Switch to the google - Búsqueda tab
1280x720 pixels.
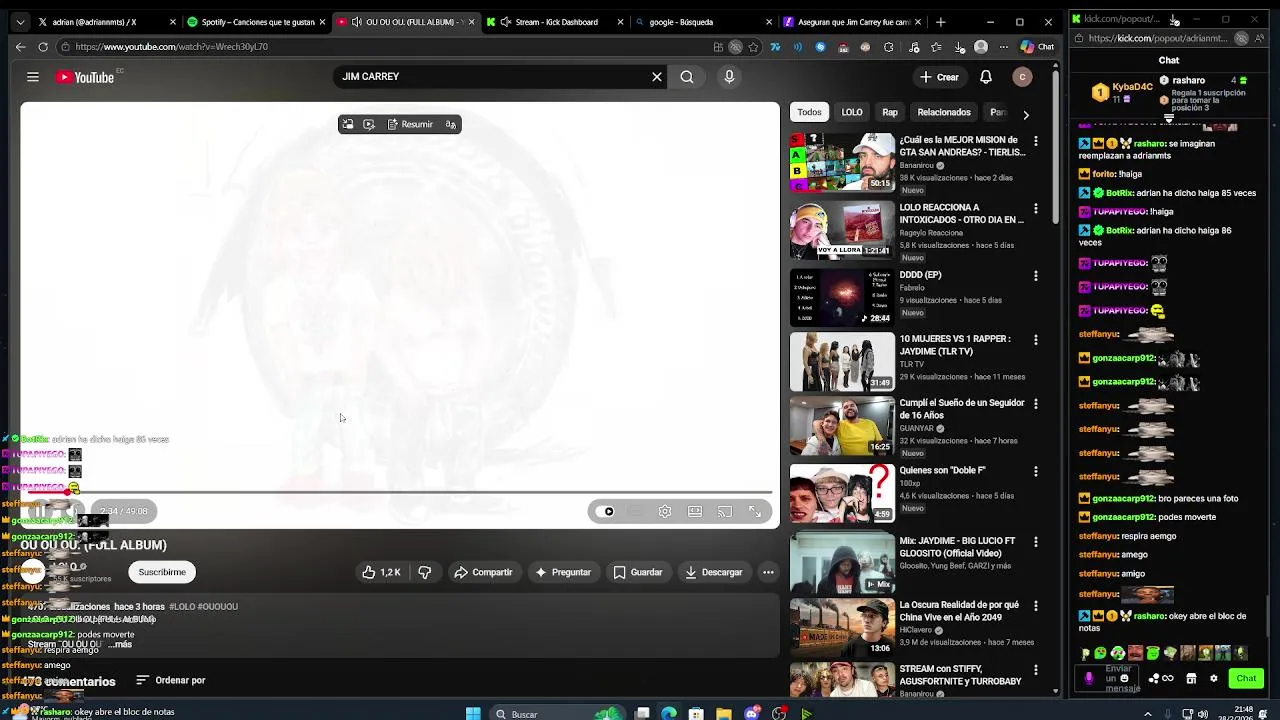[x=703, y=21]
